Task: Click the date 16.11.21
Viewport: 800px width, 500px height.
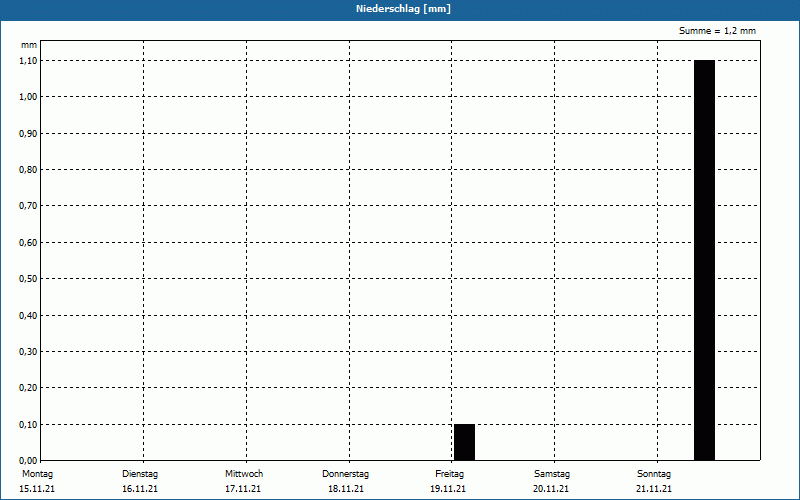Action: click(x=140, y=489)
